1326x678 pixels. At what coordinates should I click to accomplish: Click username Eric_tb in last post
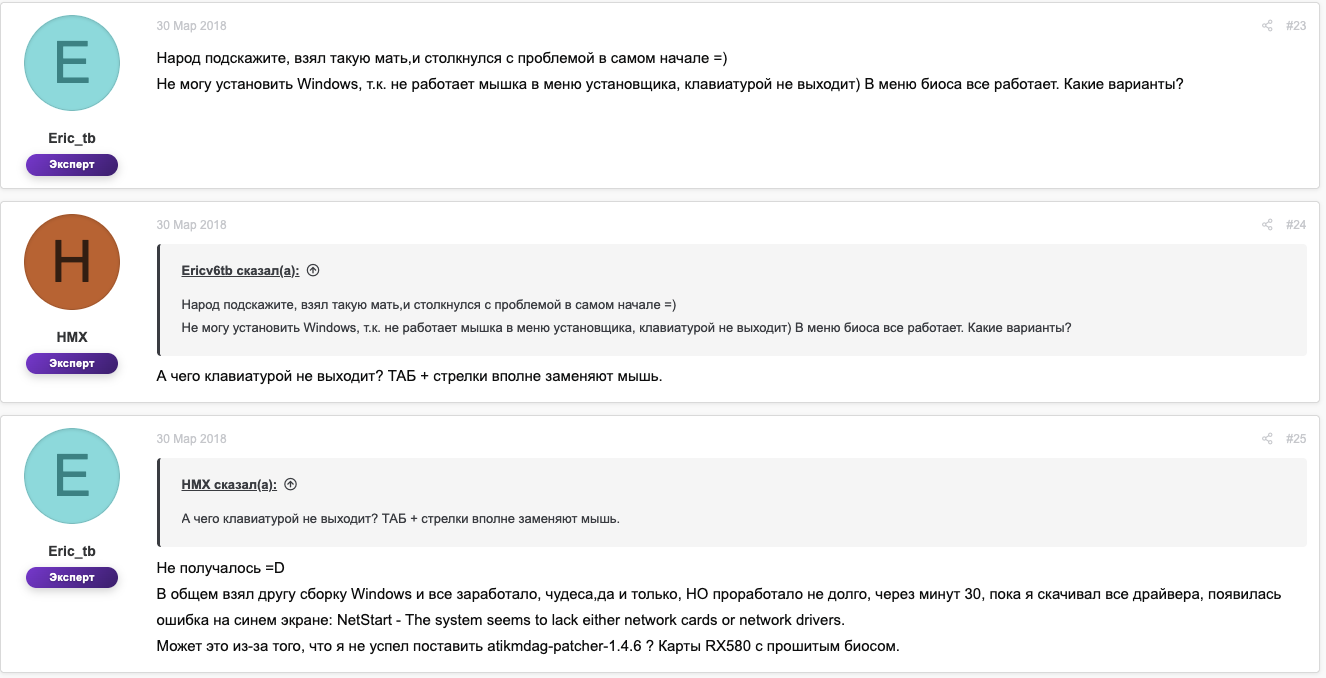(72, 551)
